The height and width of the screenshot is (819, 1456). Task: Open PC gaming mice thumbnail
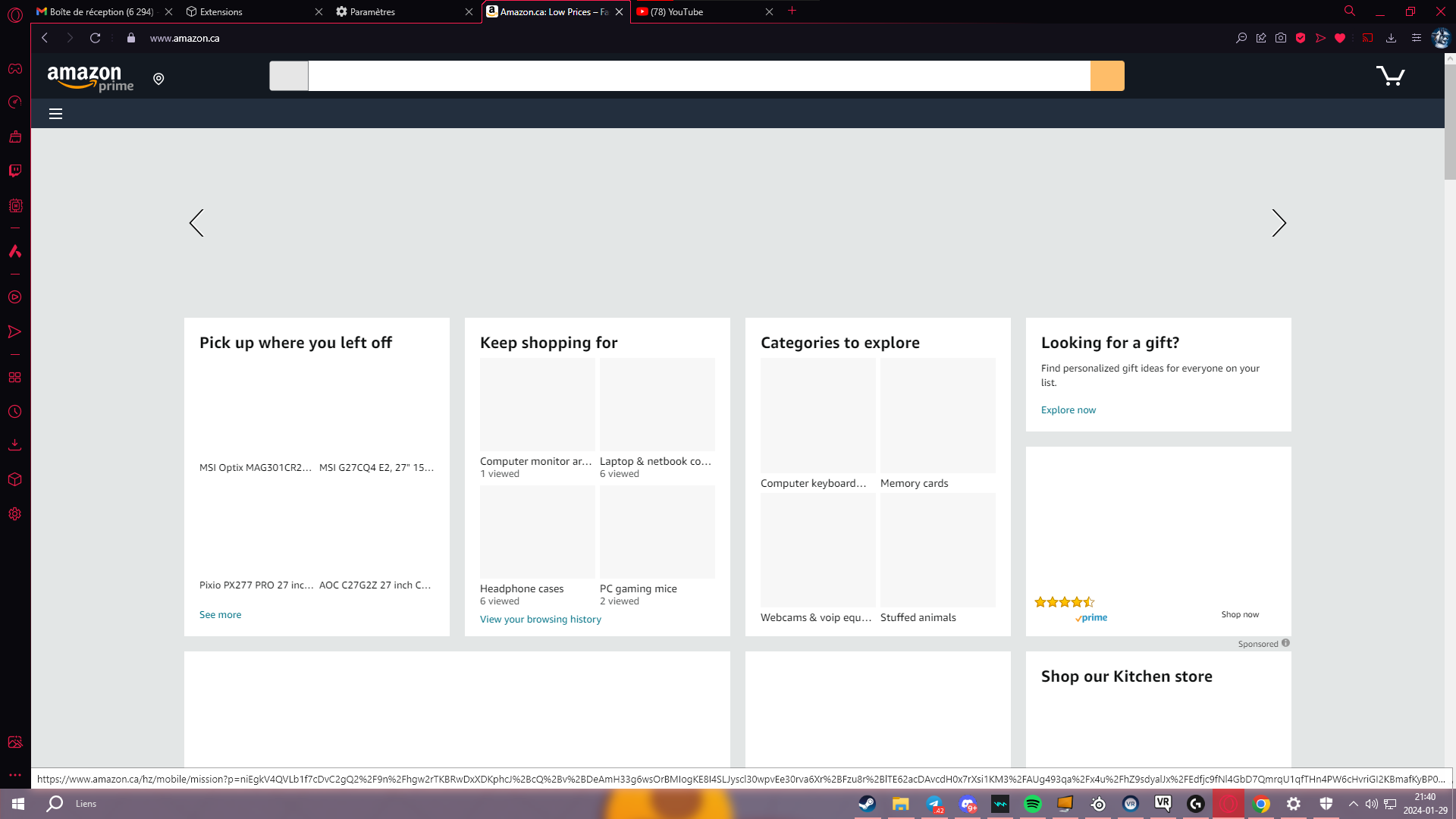coord(657,532)
